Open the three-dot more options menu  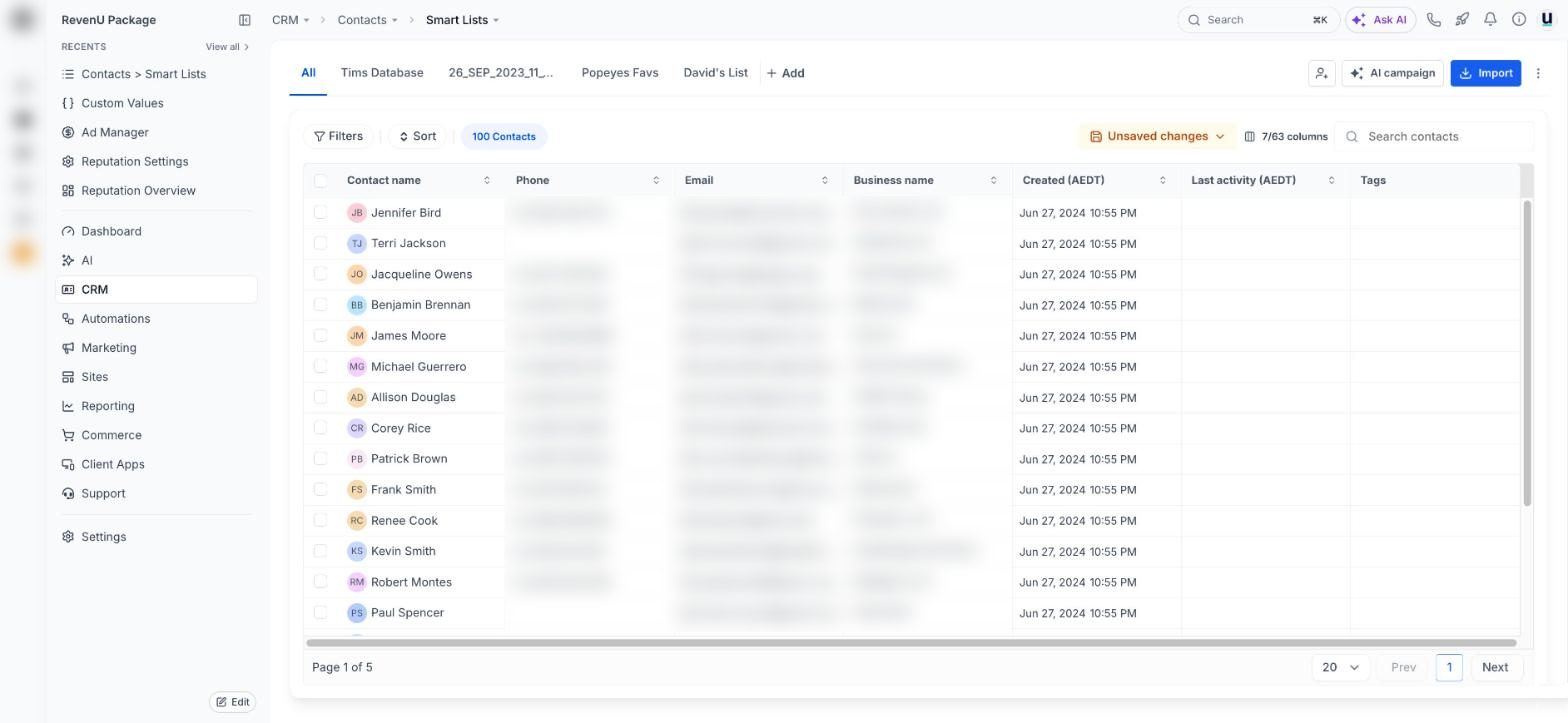point(1538,73)
